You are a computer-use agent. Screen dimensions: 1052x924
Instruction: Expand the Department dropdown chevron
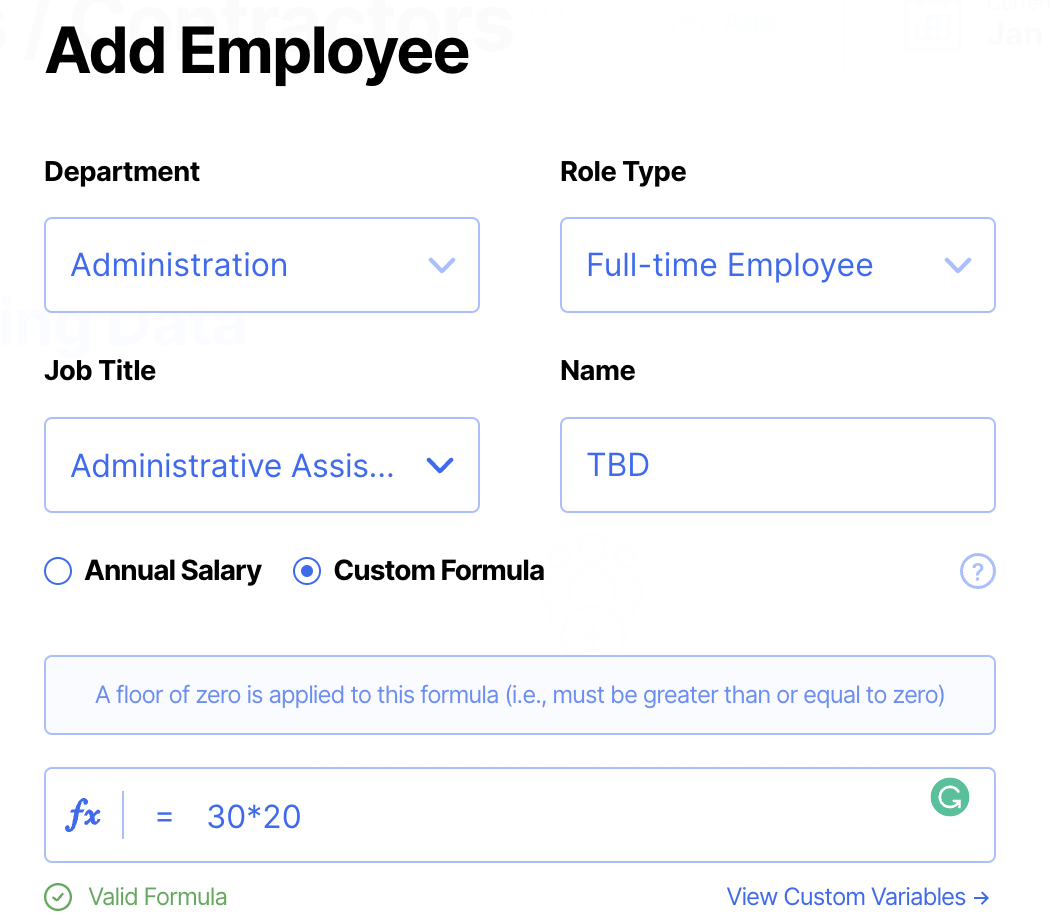[x=441, y=266]
